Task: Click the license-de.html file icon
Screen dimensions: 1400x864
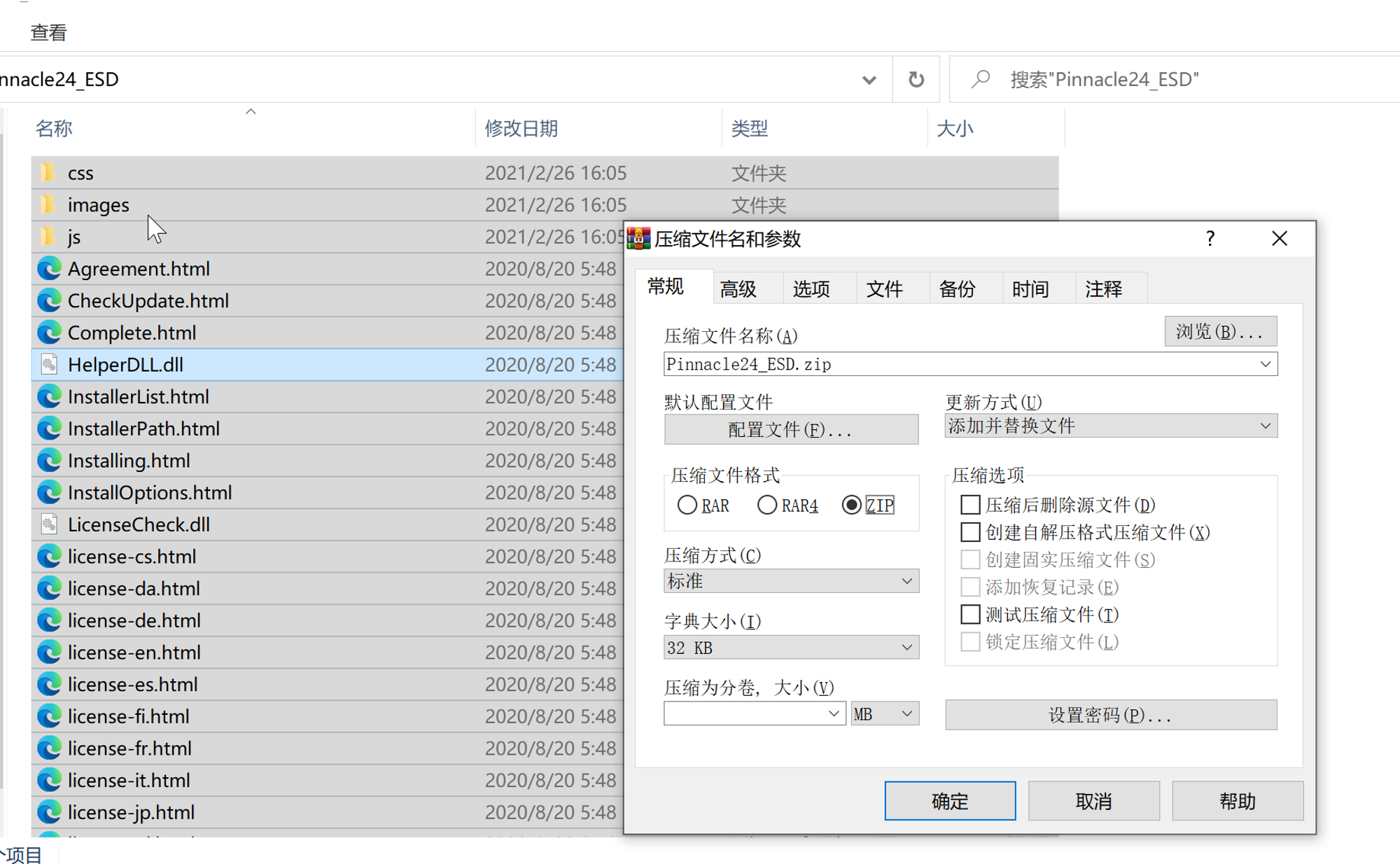Action: pos(49,620)
